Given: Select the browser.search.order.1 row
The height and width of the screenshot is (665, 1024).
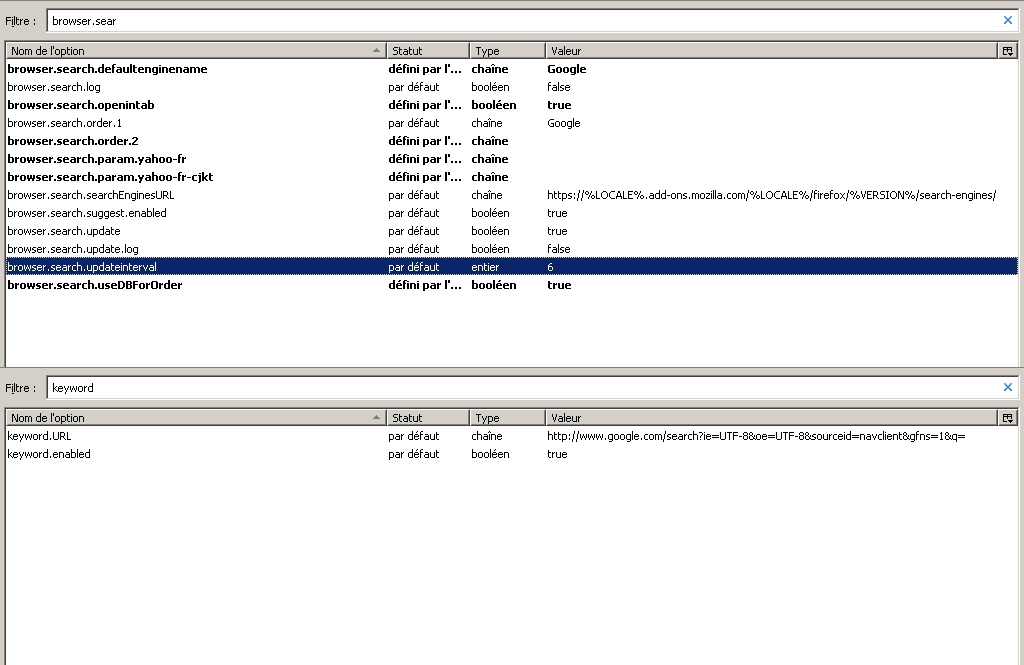Looking at the screenshot, I should pos(512,123).
